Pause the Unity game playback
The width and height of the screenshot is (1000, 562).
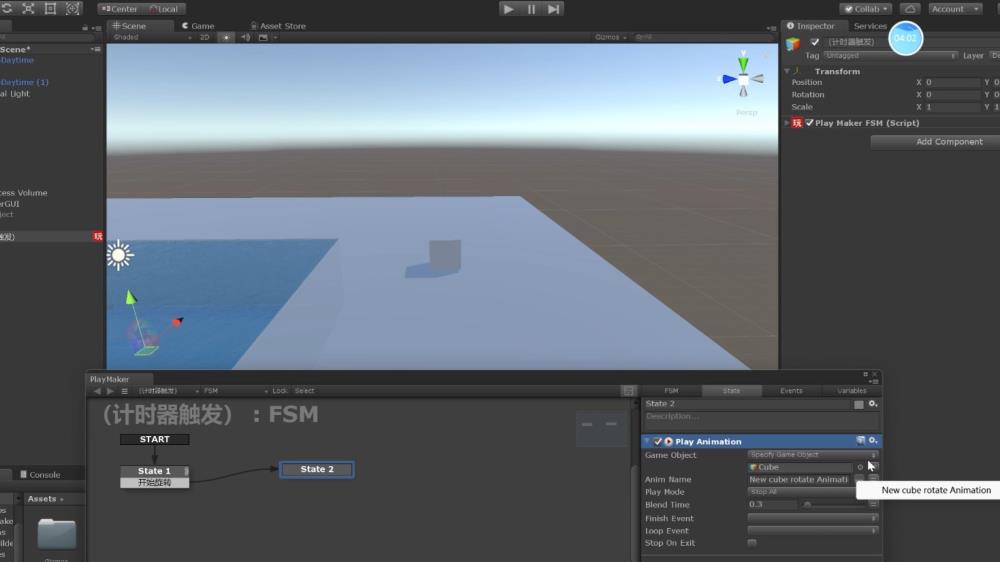pos(531,9)
